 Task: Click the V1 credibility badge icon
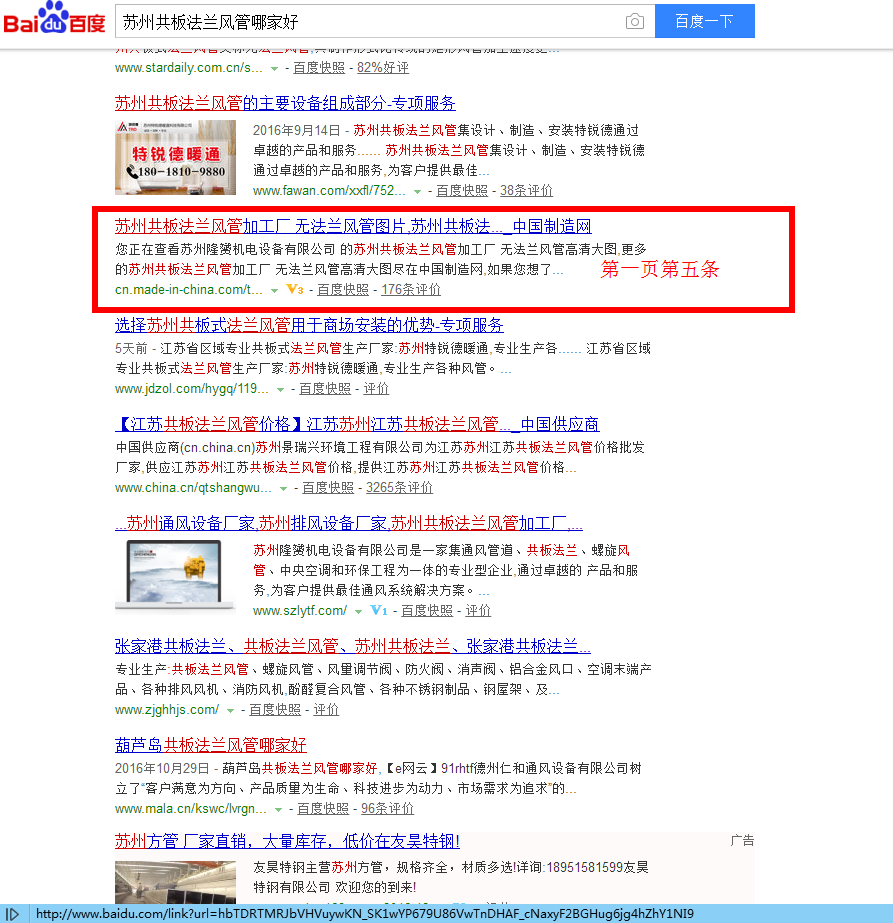(x=379, y=610)
